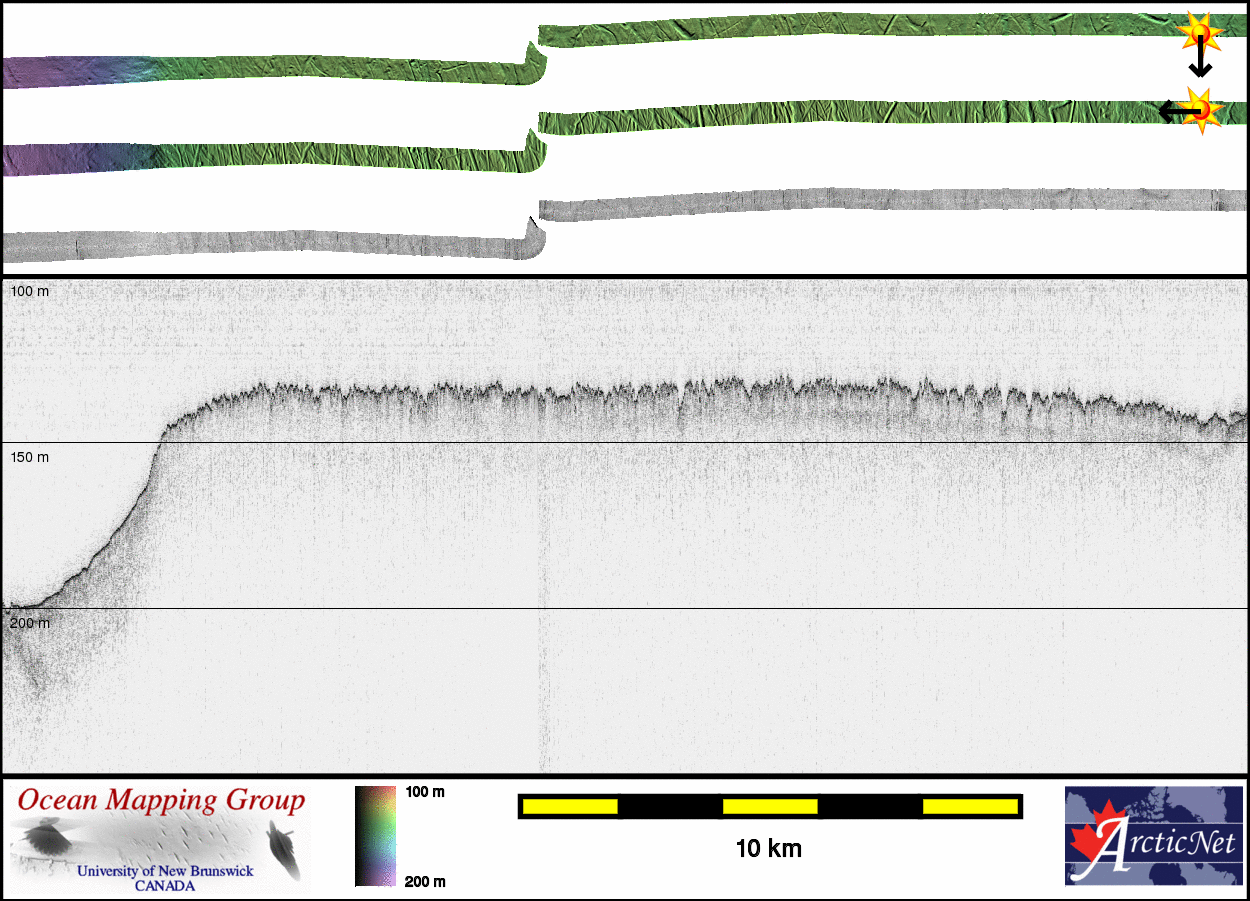Screen dimensions: 1250x901
Task: Click the 200 m depth label on profile
Action: click(x=29, y=623)
